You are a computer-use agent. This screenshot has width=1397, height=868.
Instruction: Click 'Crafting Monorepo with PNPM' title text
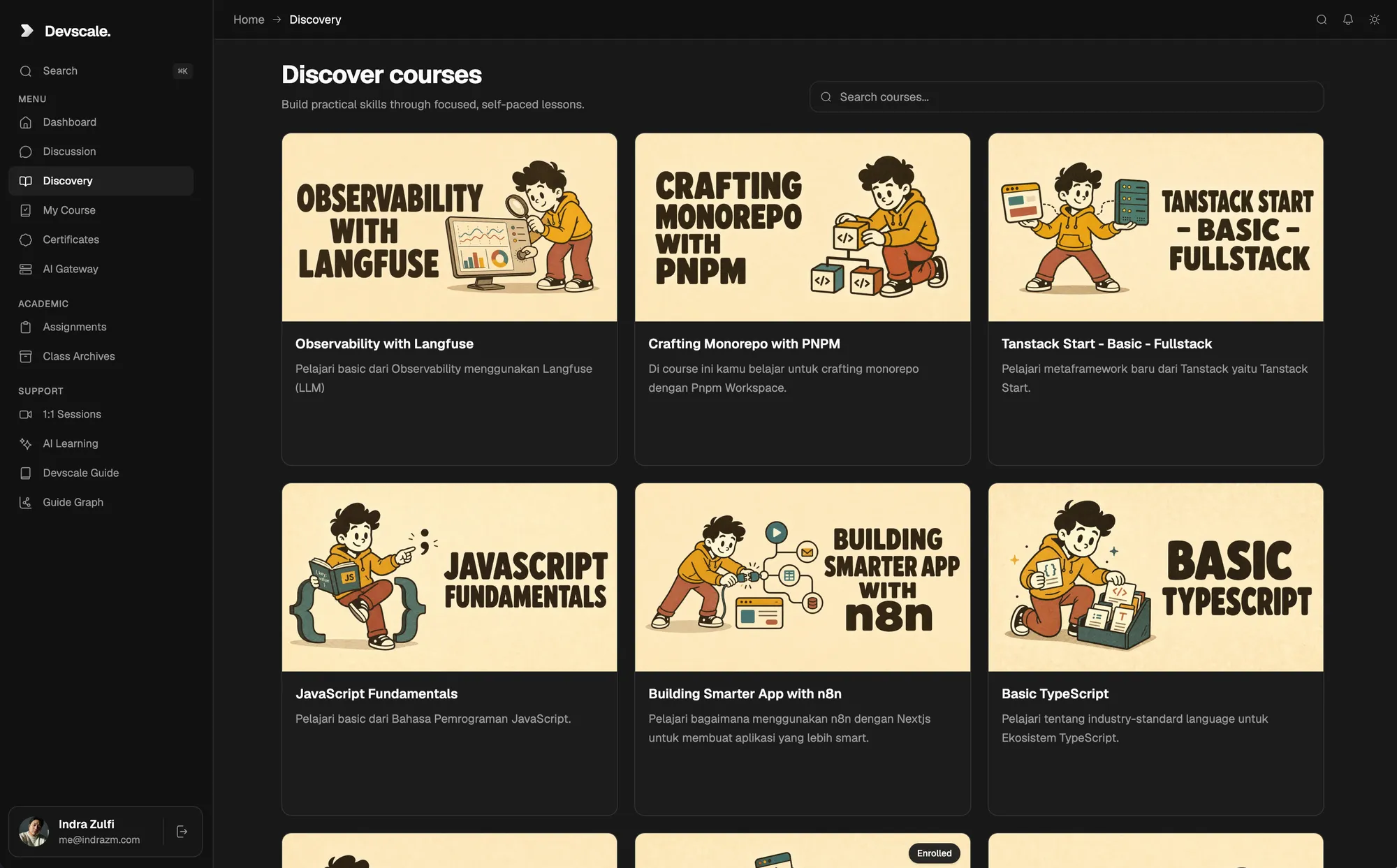(x=744, y=344)
